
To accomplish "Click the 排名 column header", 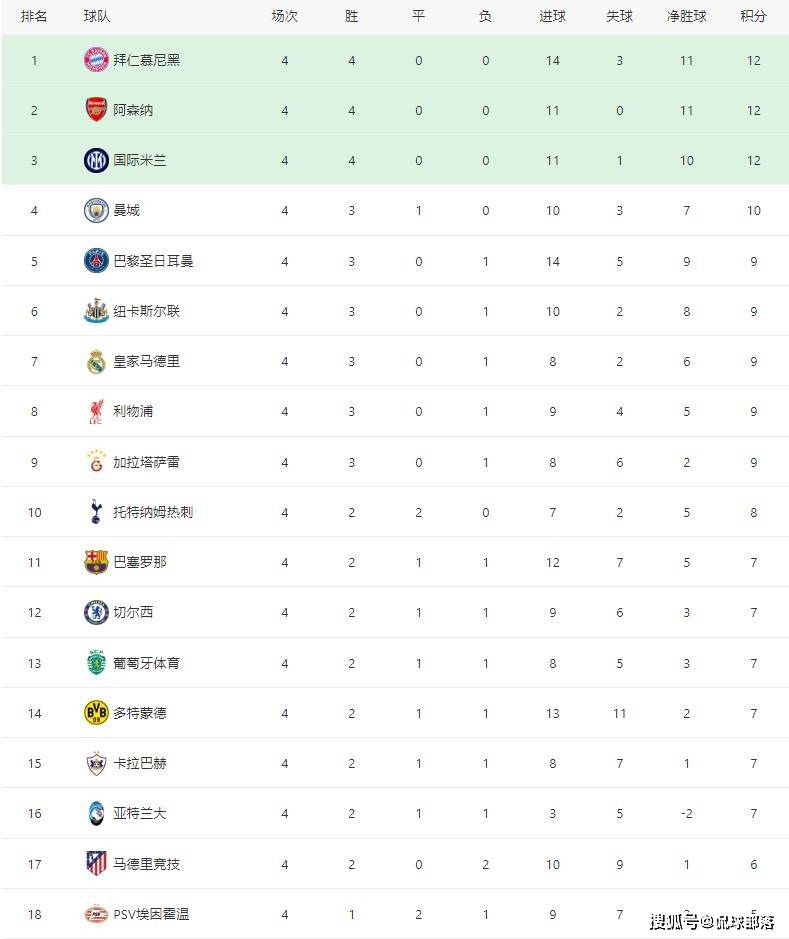I will [x=34, y=17].
